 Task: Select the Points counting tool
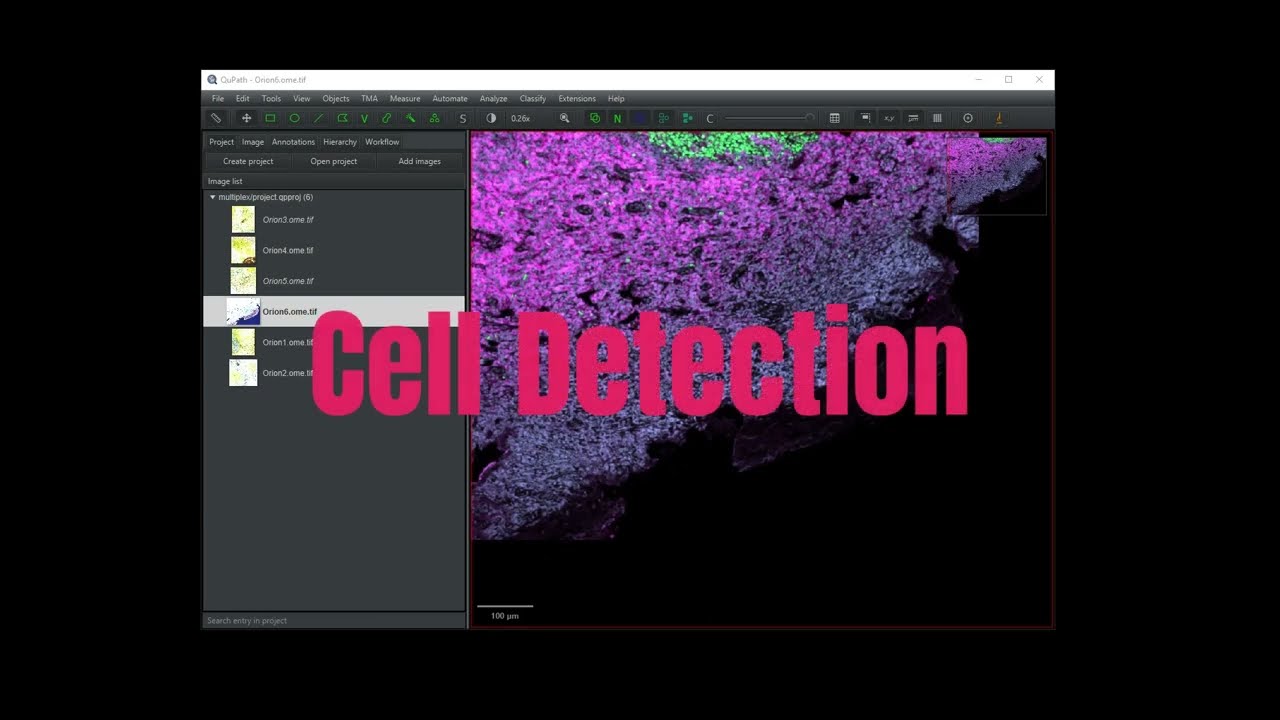(434, 118)
